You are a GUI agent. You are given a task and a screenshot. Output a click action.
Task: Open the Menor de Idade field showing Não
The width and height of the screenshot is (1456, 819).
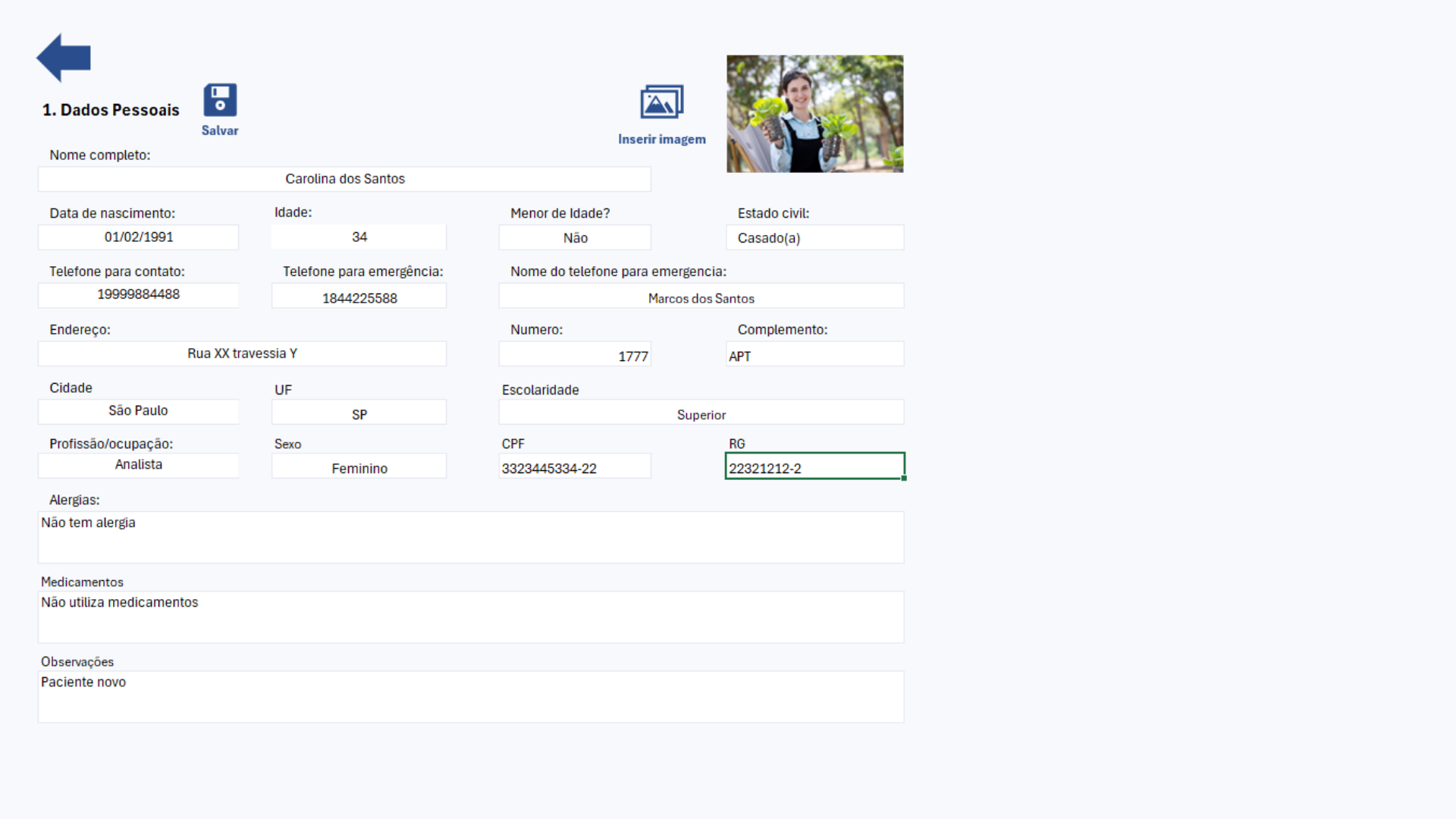click(575, 238)
